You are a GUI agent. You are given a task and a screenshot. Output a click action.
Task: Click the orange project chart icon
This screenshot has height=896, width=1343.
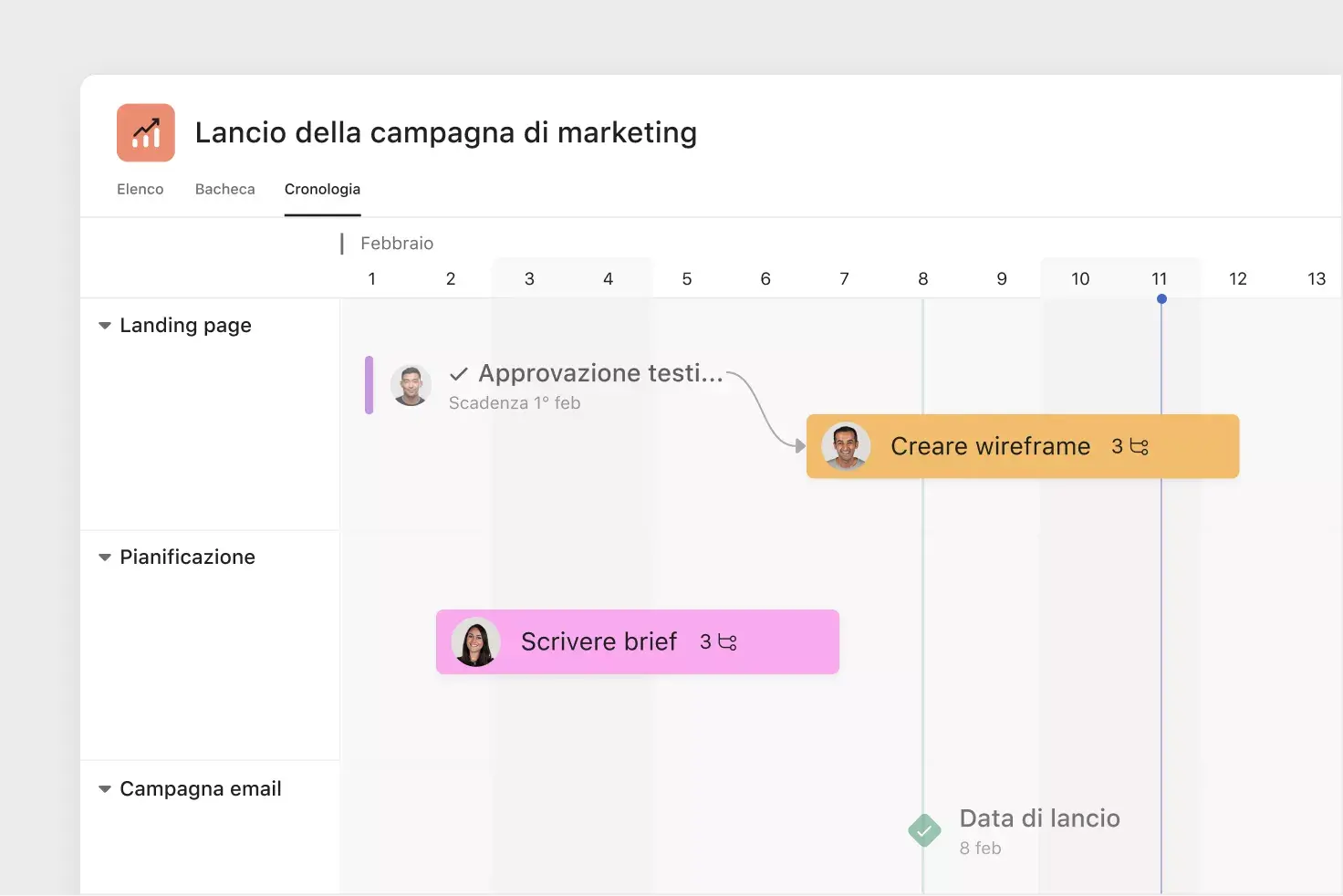pyautogui.click(x=144, y=131)
